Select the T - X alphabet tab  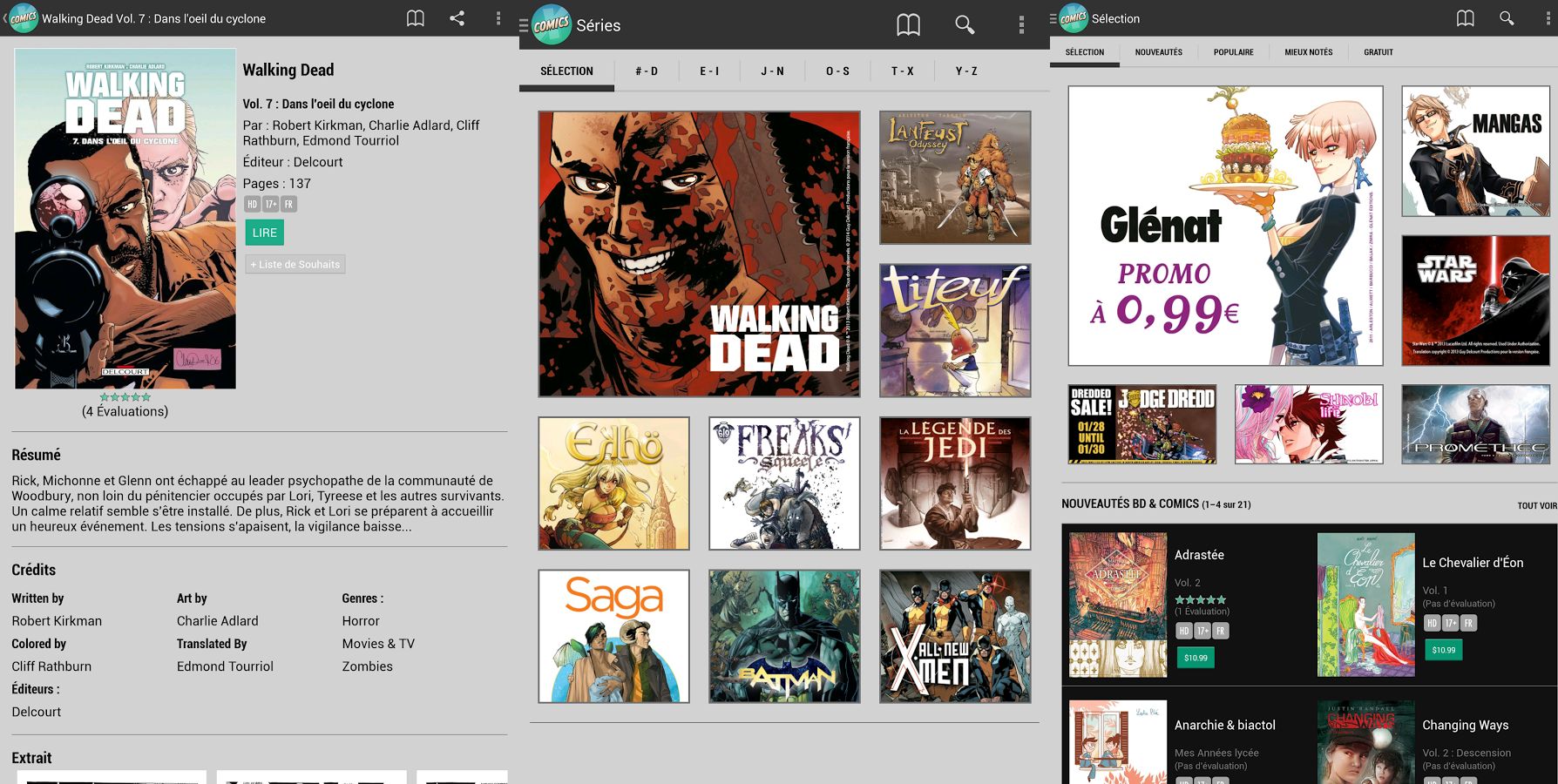(902, 71)
